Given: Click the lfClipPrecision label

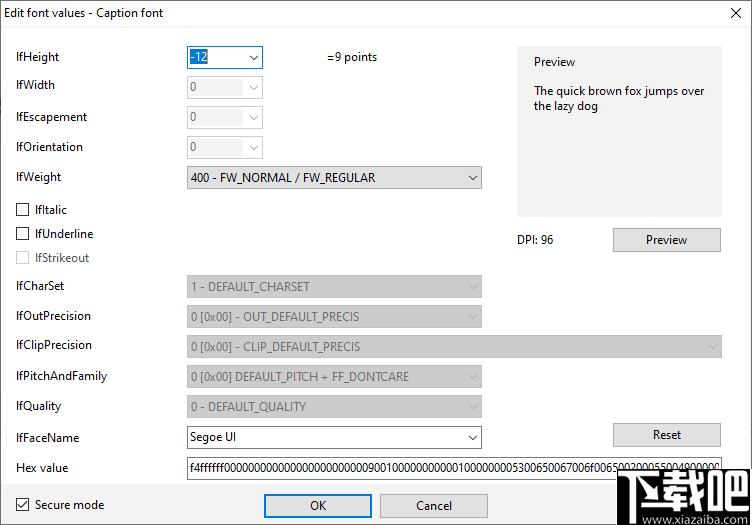Looking at the screenshot, I should click(x=54, y=345).
